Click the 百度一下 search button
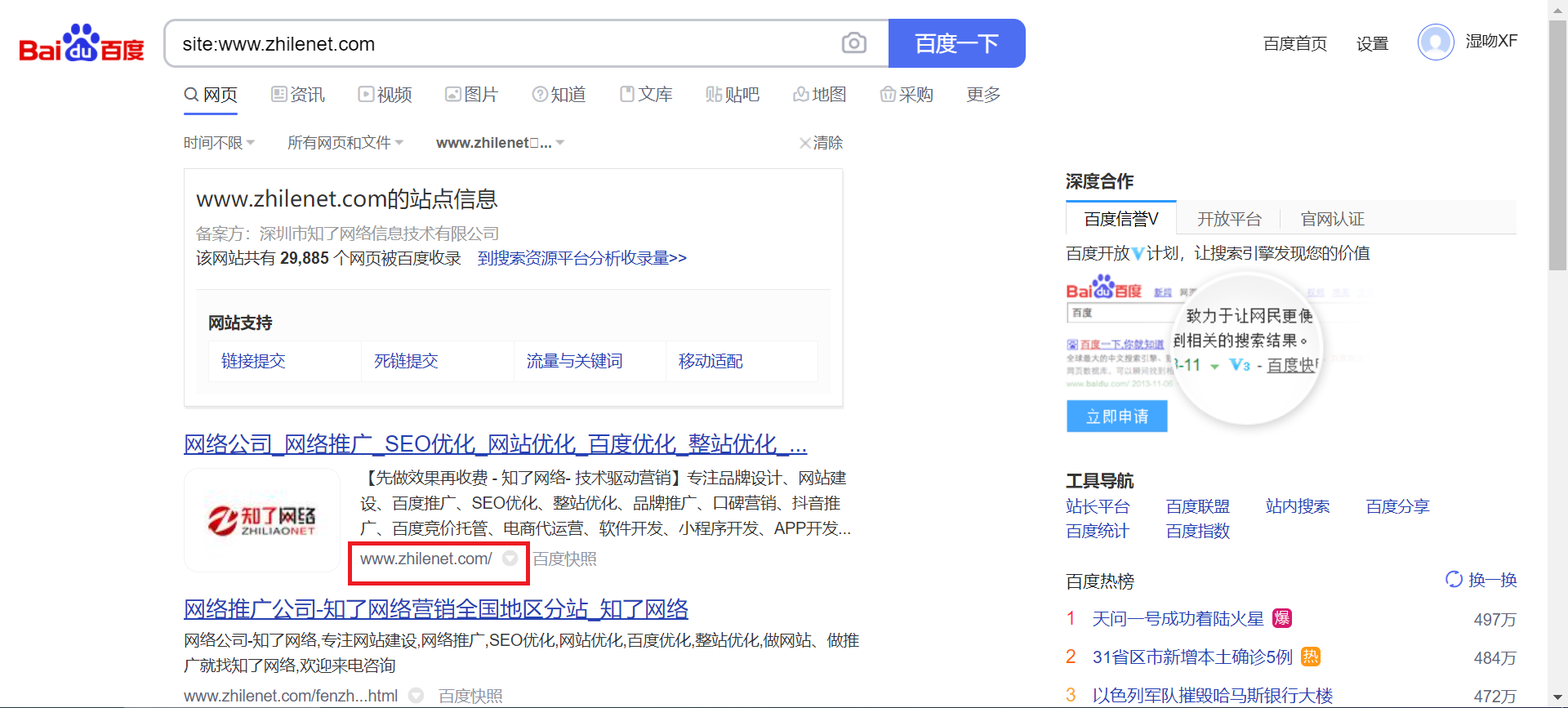The image size is (1568, 708). 956,43
